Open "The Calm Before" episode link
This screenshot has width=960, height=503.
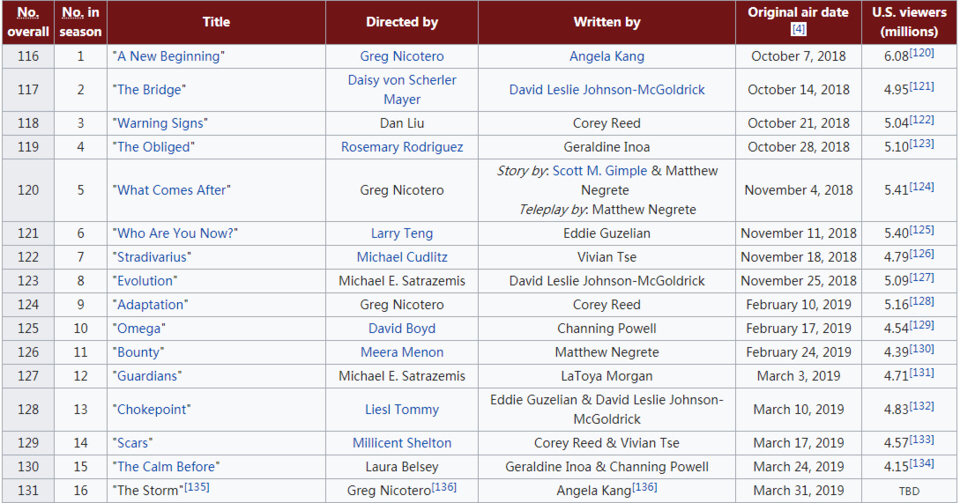tap(166, 467)
